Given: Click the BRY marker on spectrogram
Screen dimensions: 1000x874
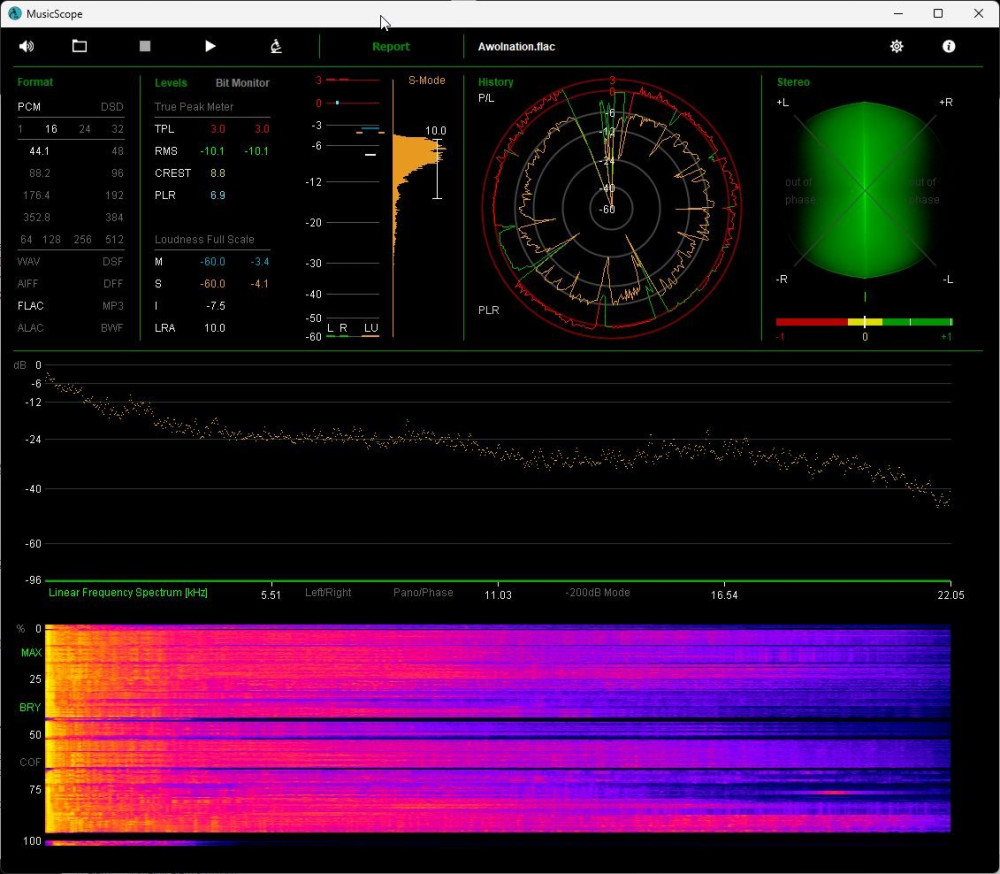Looking at the screenshot, I should [x=30, y=707].
